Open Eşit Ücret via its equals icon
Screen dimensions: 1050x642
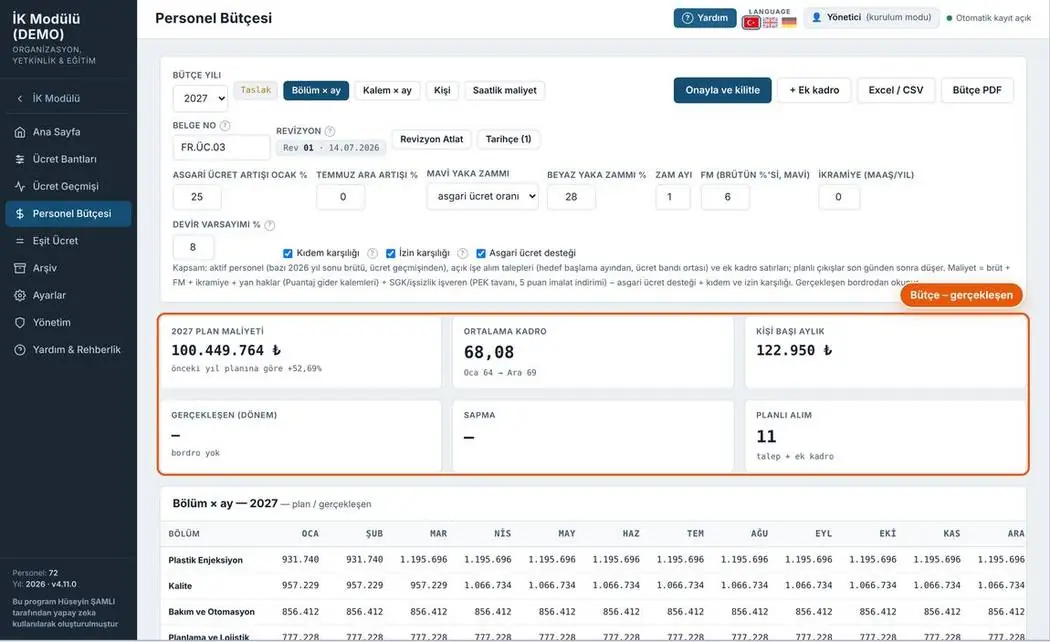tap(20, 241)
